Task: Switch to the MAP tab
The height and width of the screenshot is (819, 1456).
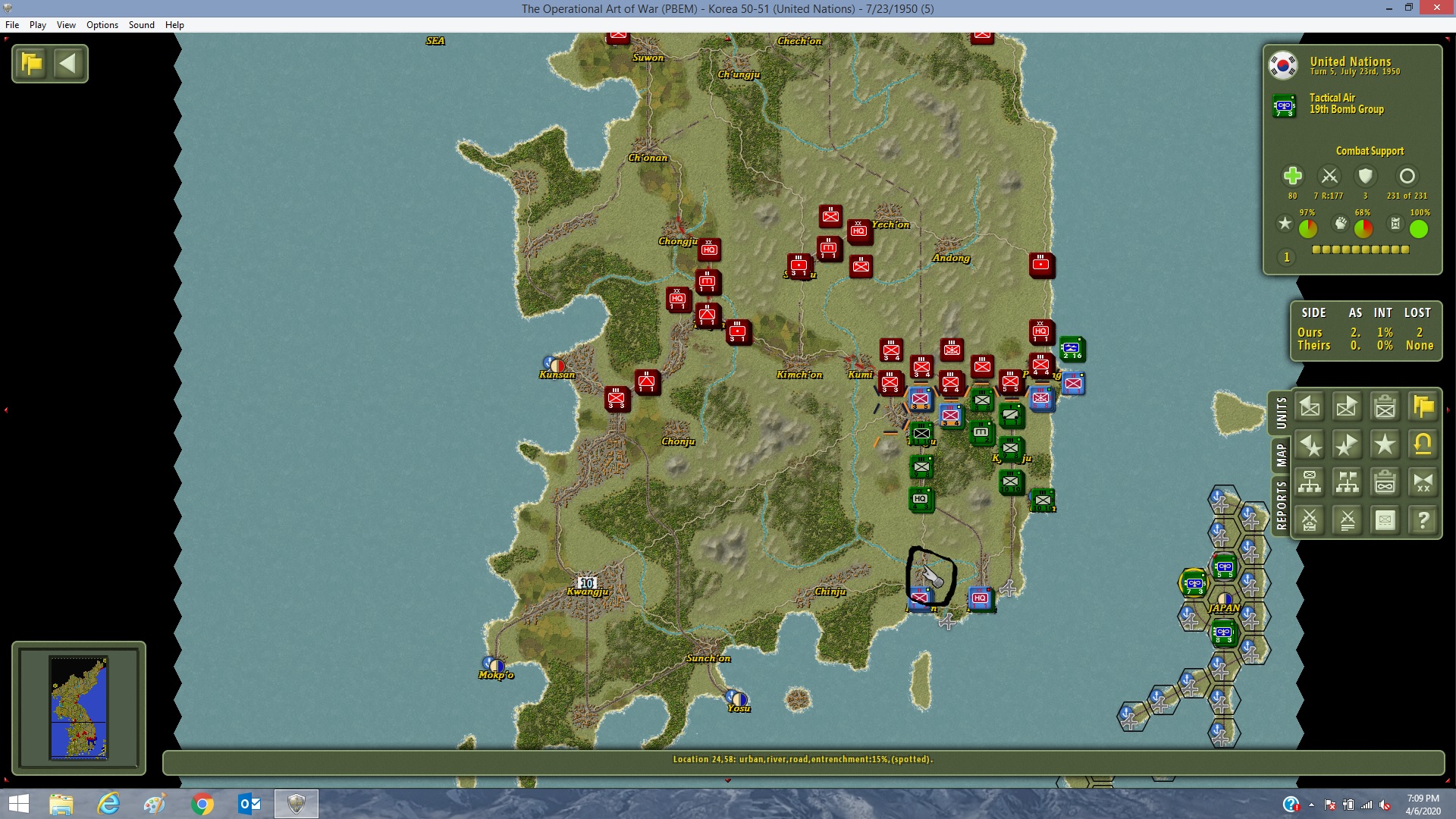Action: [1281, 455]
